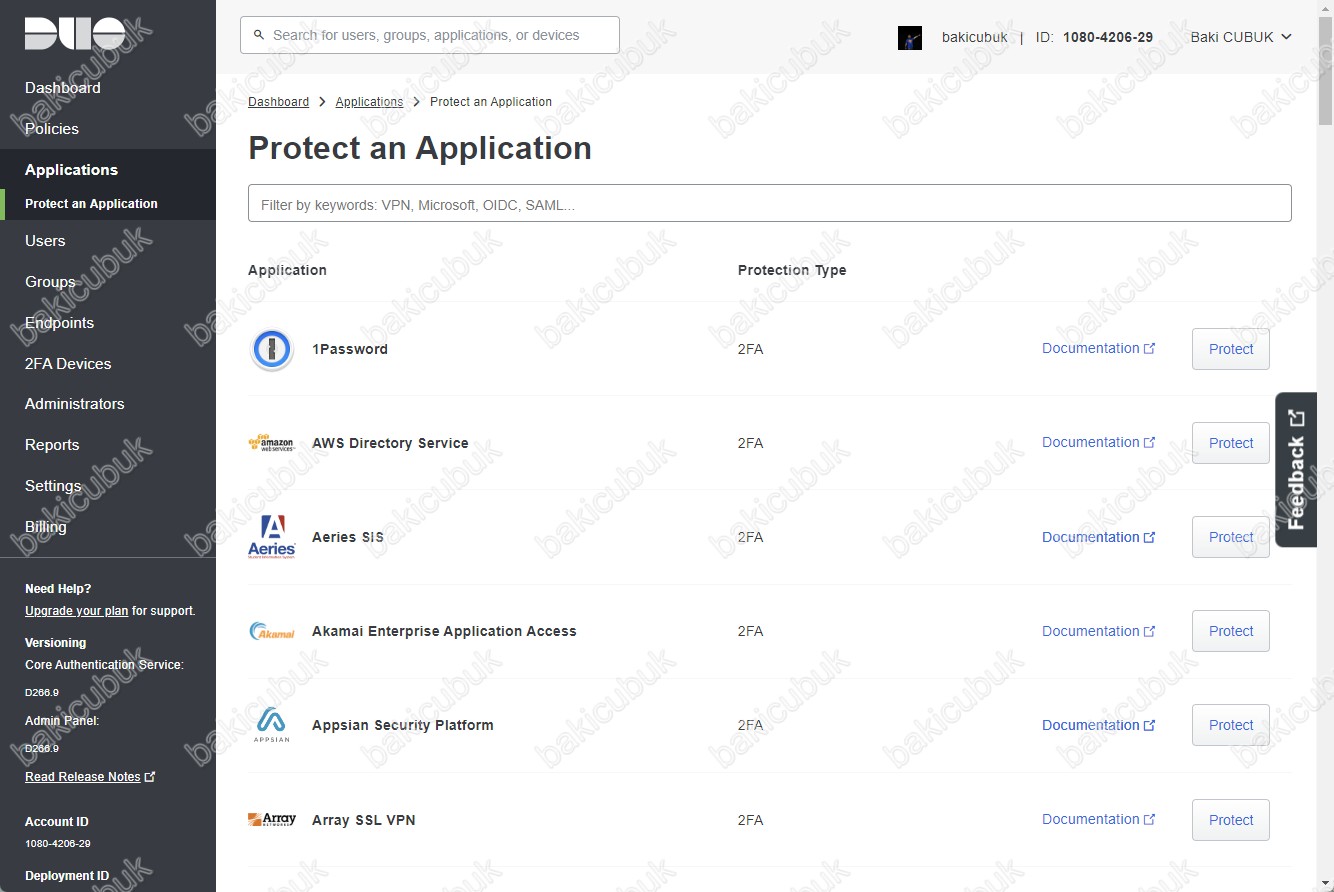Click the Amazon Web Services logo

[x=271, y=443]
